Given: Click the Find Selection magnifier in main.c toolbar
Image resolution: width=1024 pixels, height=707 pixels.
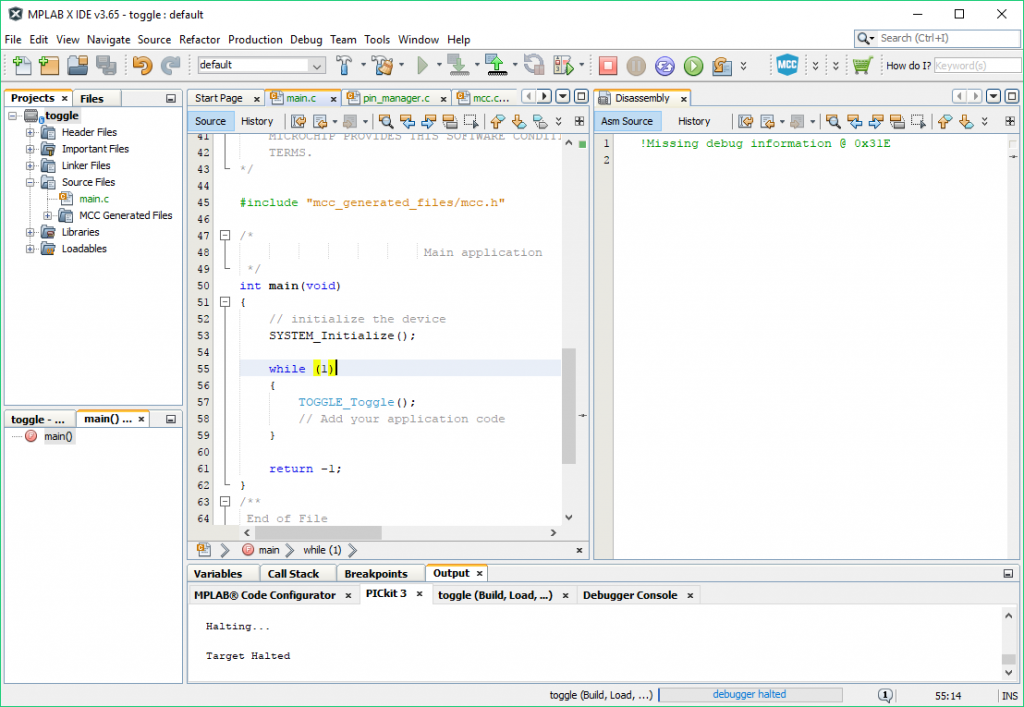Looking at the screenshot, I should click(386, 121).
